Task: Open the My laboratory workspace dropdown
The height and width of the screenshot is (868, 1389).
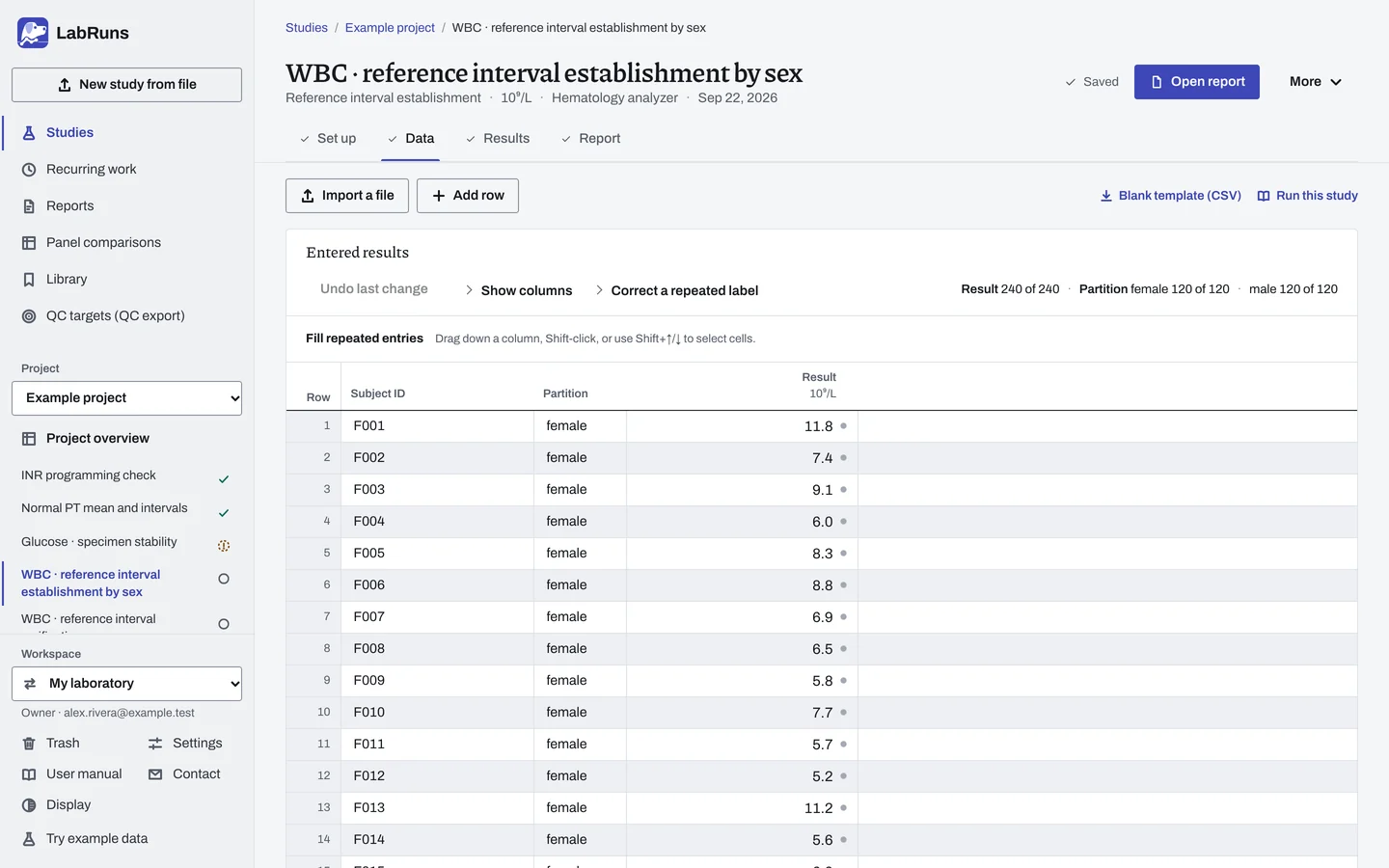Action: tap(126, 684)
